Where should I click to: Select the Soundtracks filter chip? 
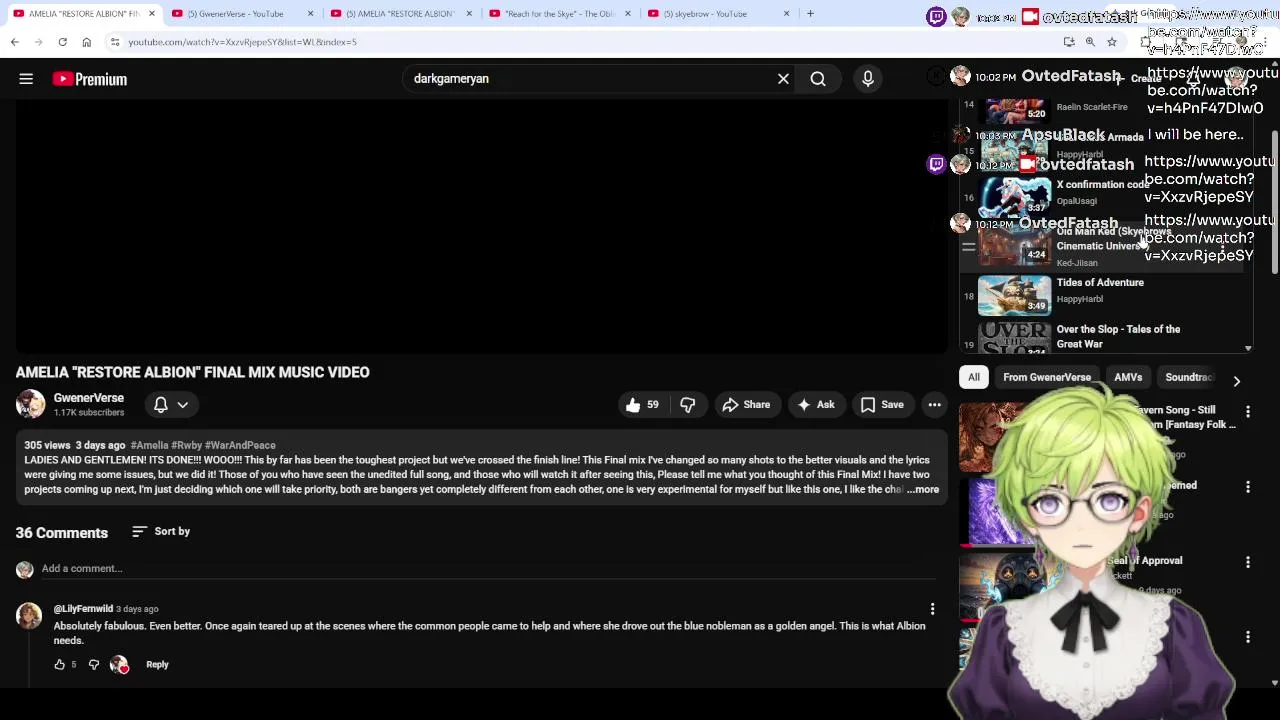point(1188,377)
